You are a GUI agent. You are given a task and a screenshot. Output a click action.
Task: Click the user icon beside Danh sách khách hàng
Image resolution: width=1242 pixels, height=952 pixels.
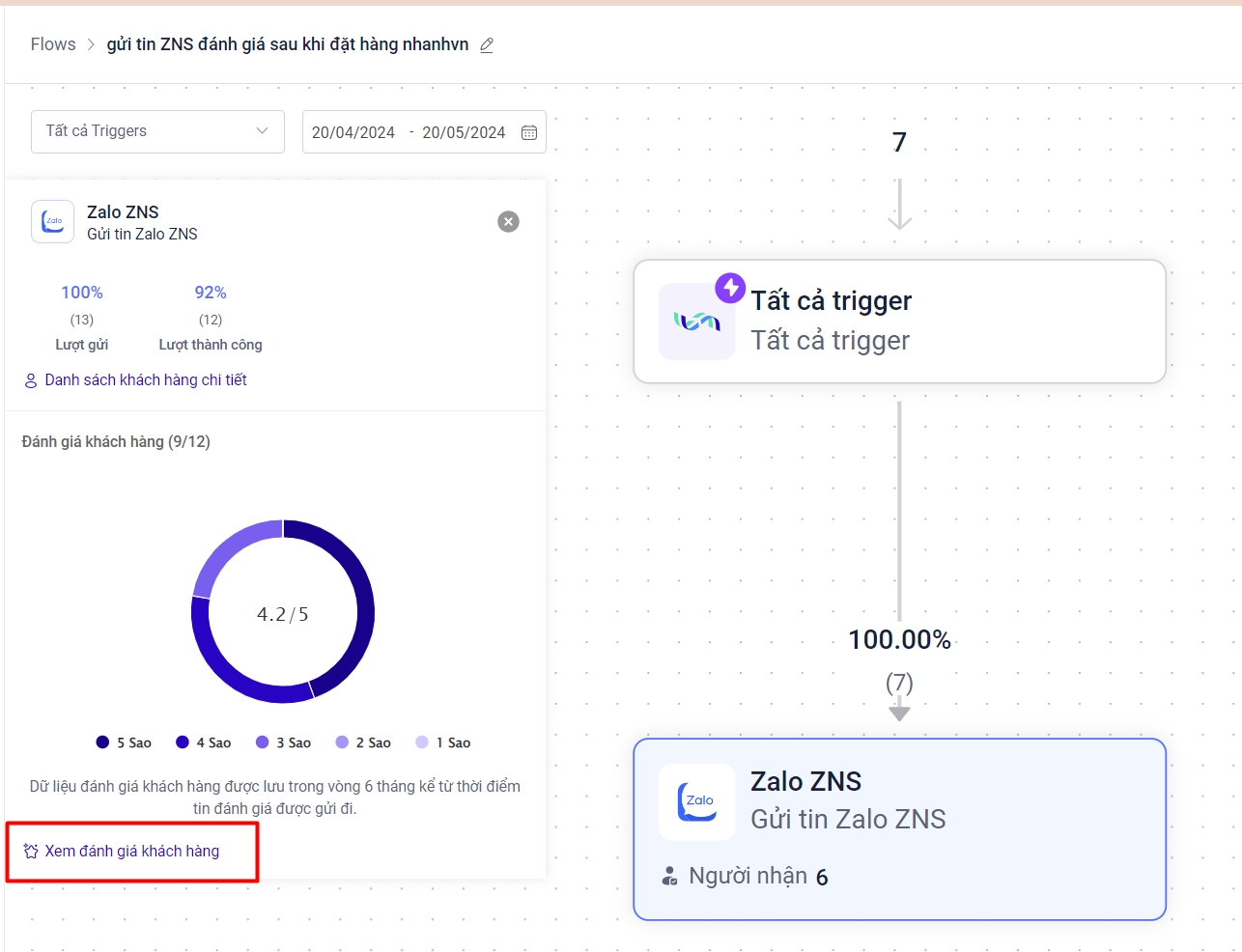(31, 380)
